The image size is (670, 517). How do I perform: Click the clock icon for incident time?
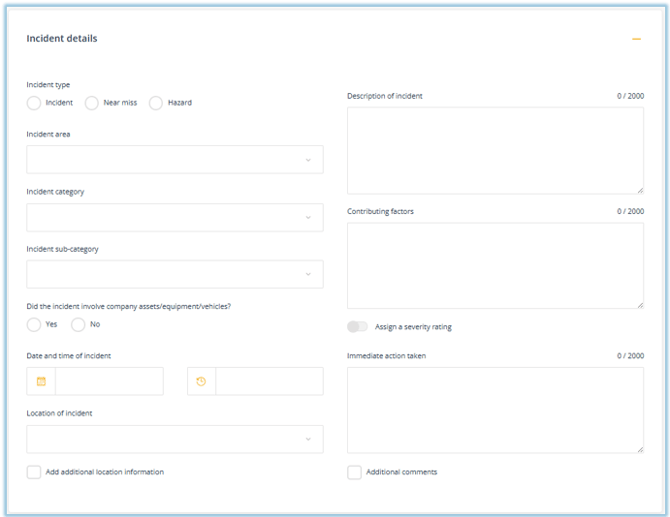click(201, 381)
